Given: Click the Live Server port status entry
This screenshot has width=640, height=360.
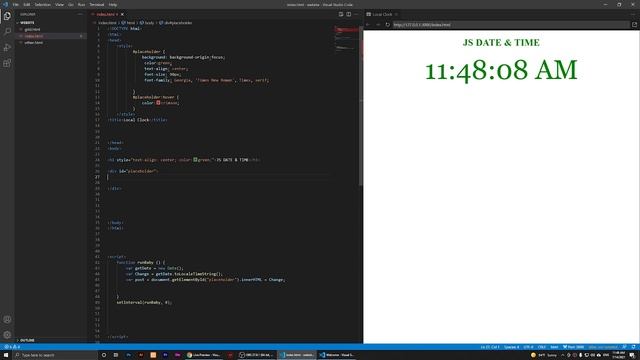Looking at the screenshot, I should (x=573, y=347).
